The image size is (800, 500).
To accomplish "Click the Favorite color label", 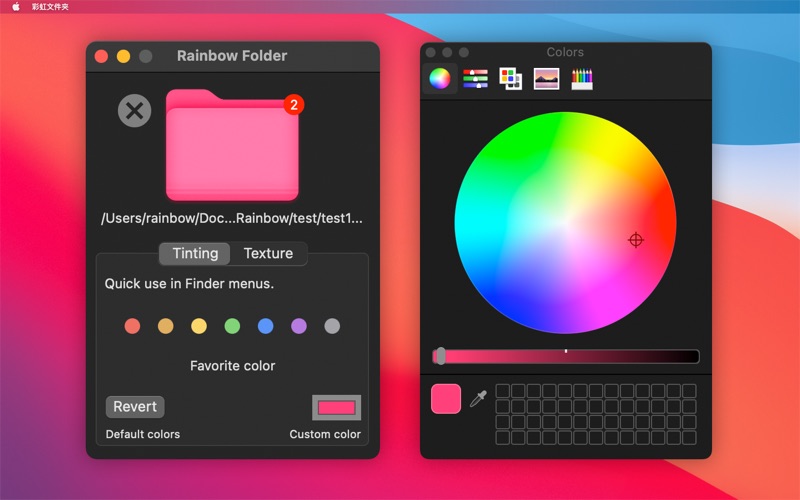I will point(233,366).
